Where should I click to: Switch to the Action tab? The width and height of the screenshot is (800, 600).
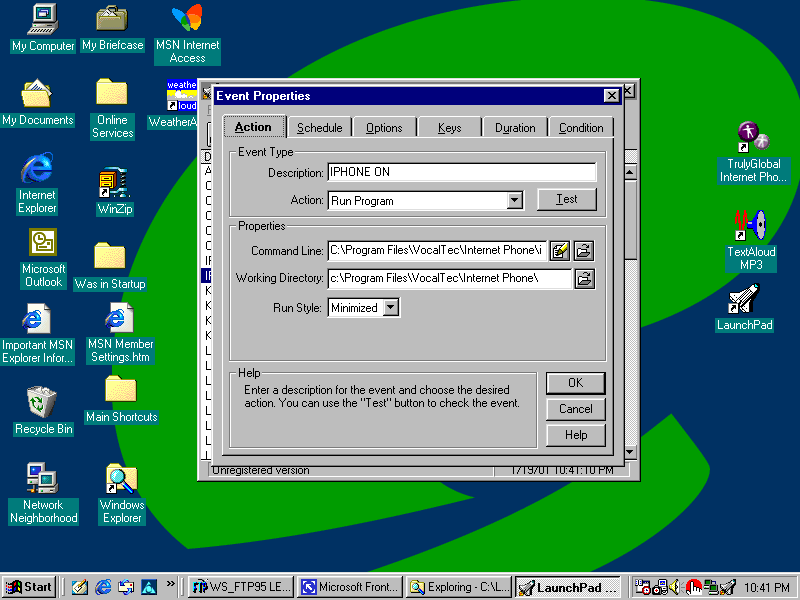point(254,127)
